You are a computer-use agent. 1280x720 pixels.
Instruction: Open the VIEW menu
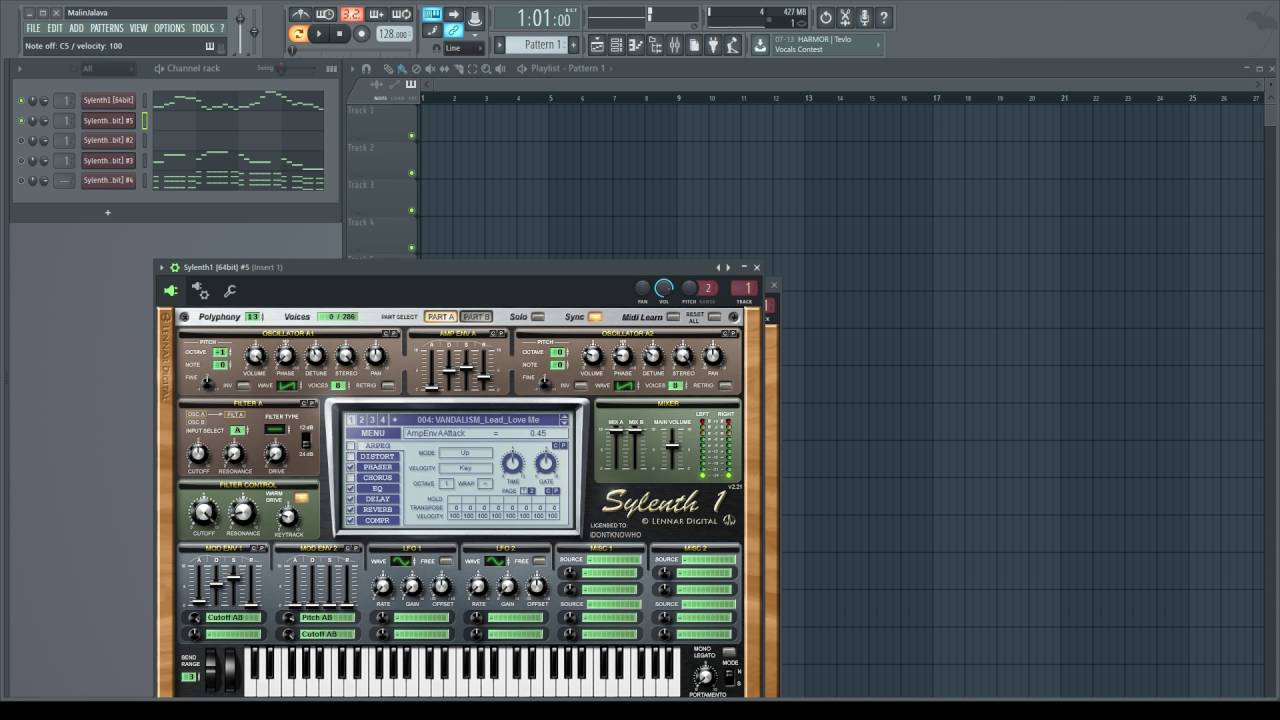click(138, 28)
